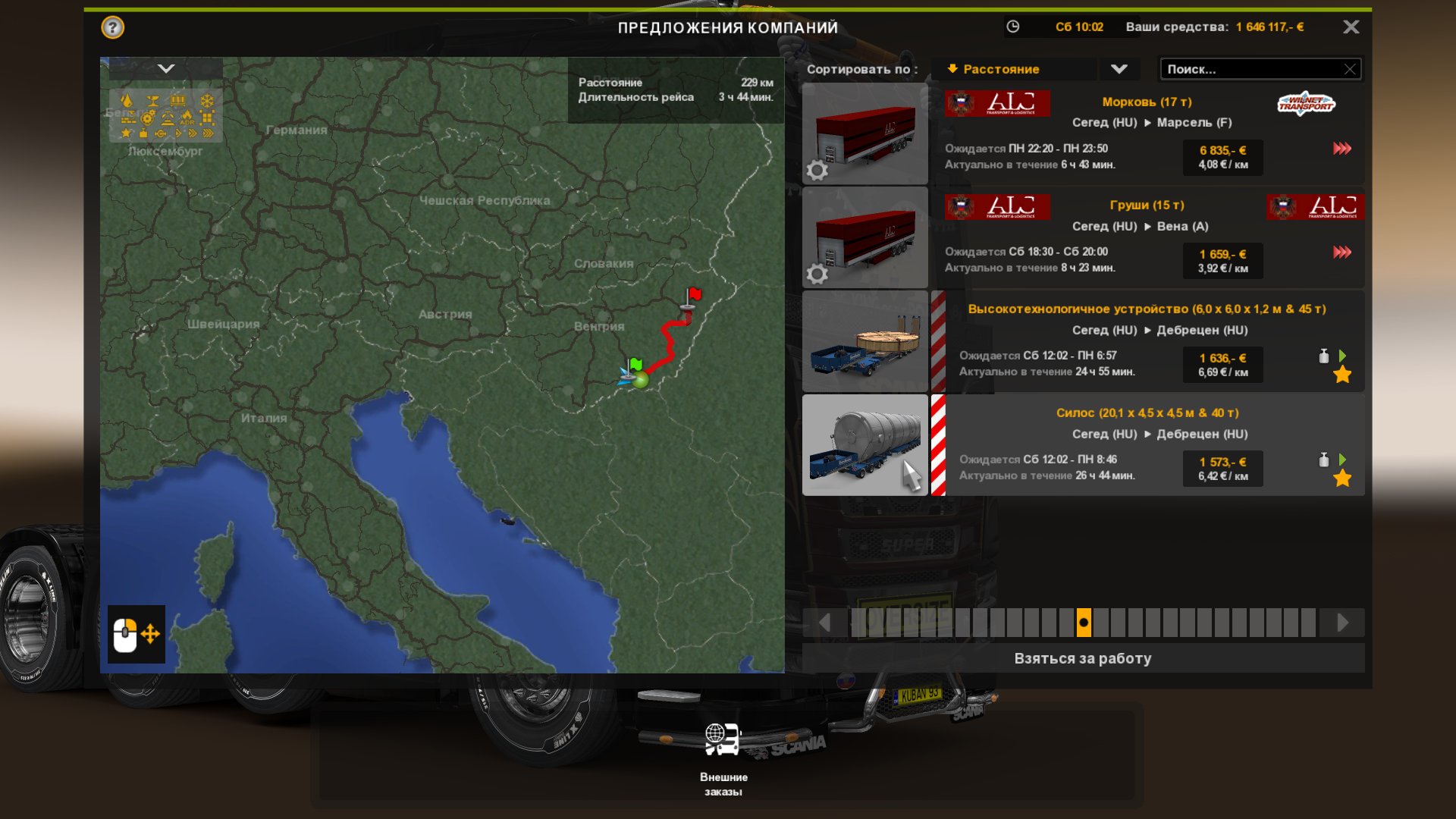This screenshot has width=1456, height=819.
Task: Click the valve-shaped filter icon on map
Action: 161,133
